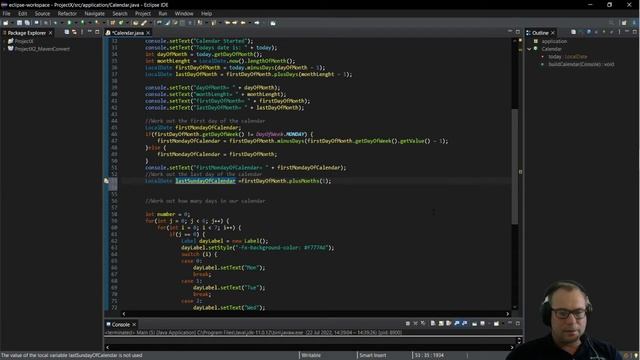Click Terminate in Console toolbar
The width and height of the screenshot is (640, 360).
[408, 323]
